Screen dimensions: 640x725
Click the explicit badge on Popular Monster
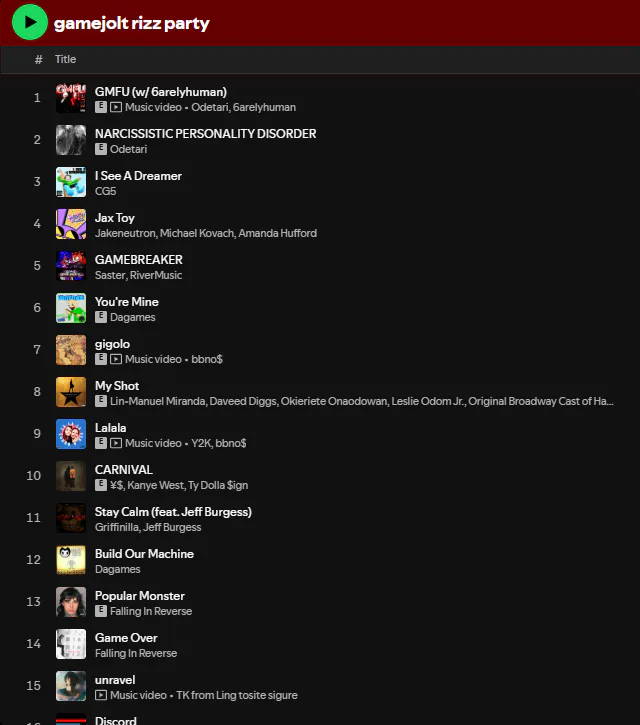click(101, 611)
